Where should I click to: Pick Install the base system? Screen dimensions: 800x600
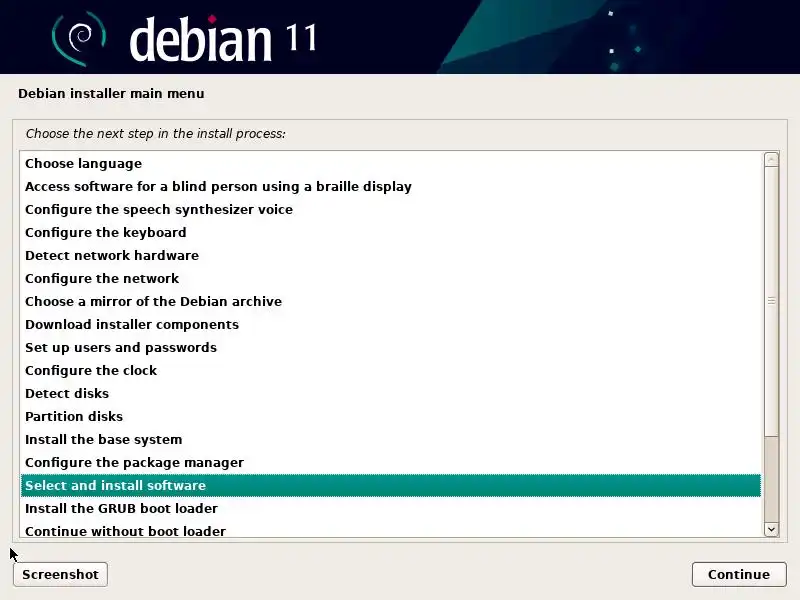coord(391,439)
